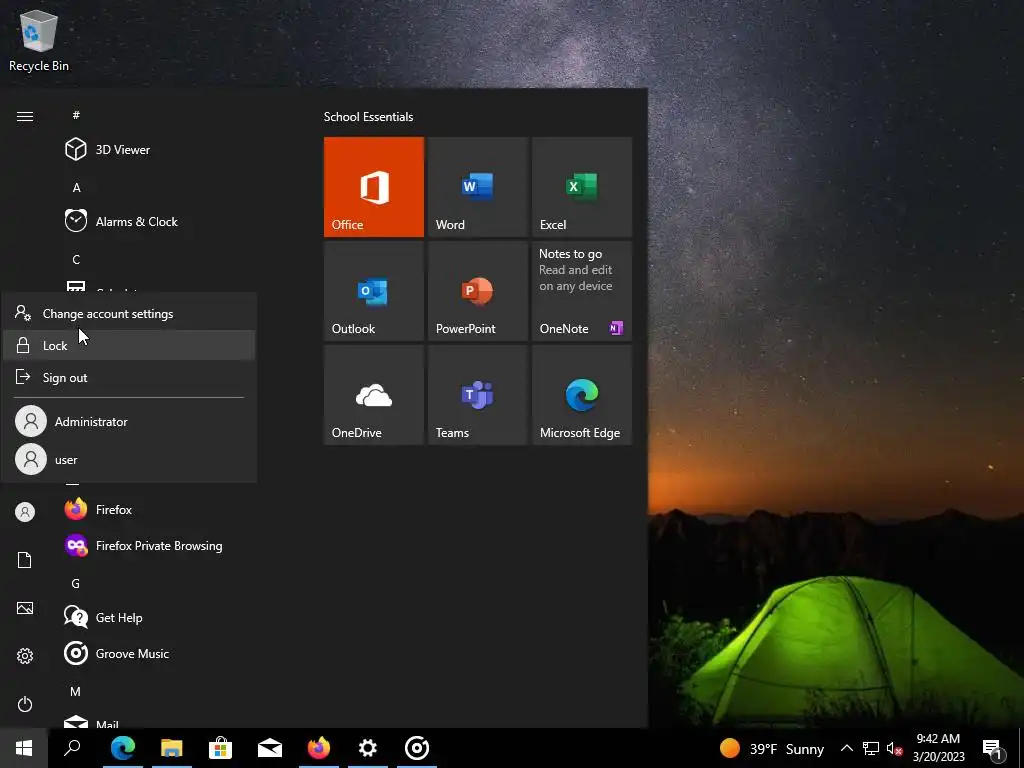Switch to Settings on the taskbar
The height and width of the screenshot is (768, 1024).
click(368, 748)
